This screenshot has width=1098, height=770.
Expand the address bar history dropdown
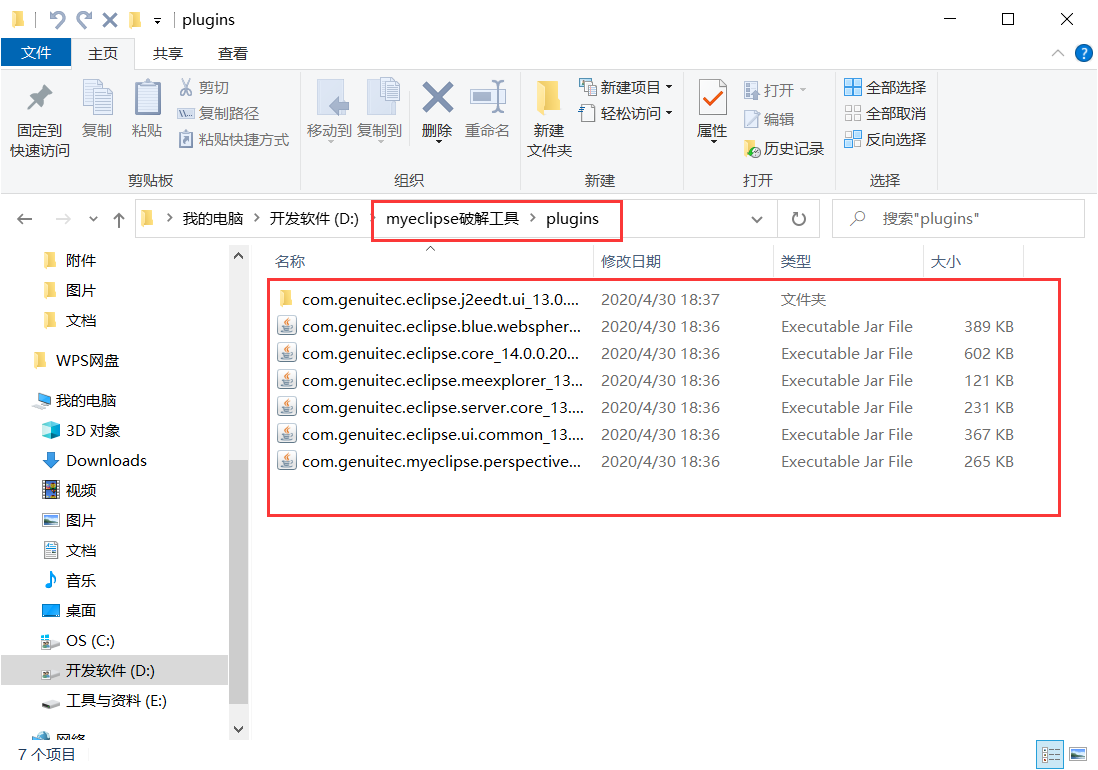757,220
